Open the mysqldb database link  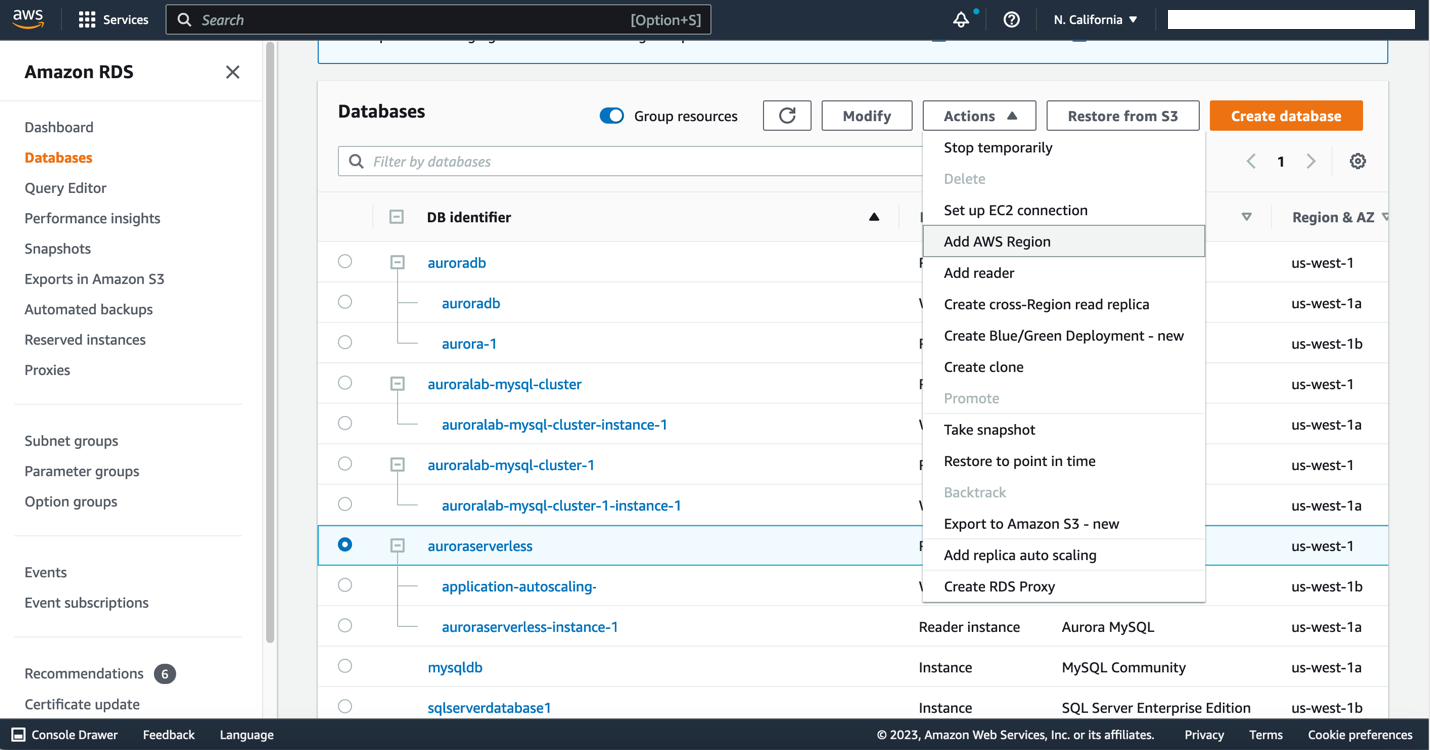(455, 667)
